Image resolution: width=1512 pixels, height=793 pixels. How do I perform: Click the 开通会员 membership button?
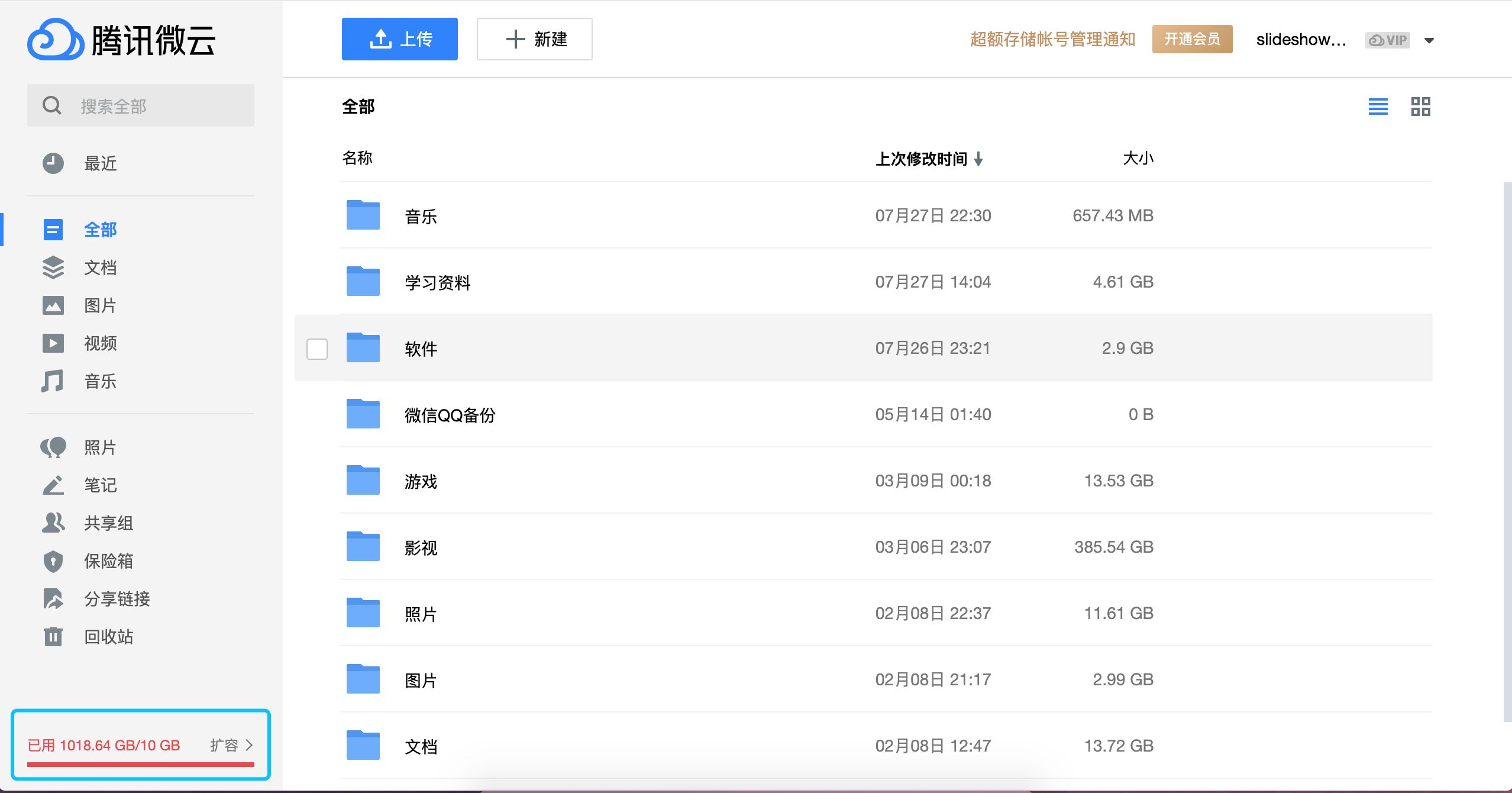point(1192,39)
